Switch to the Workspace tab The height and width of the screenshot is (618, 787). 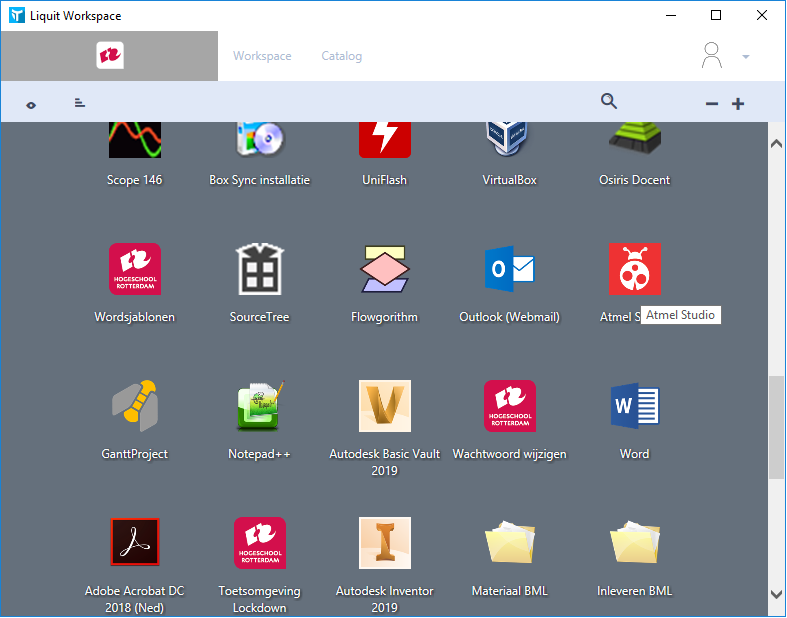262,56
